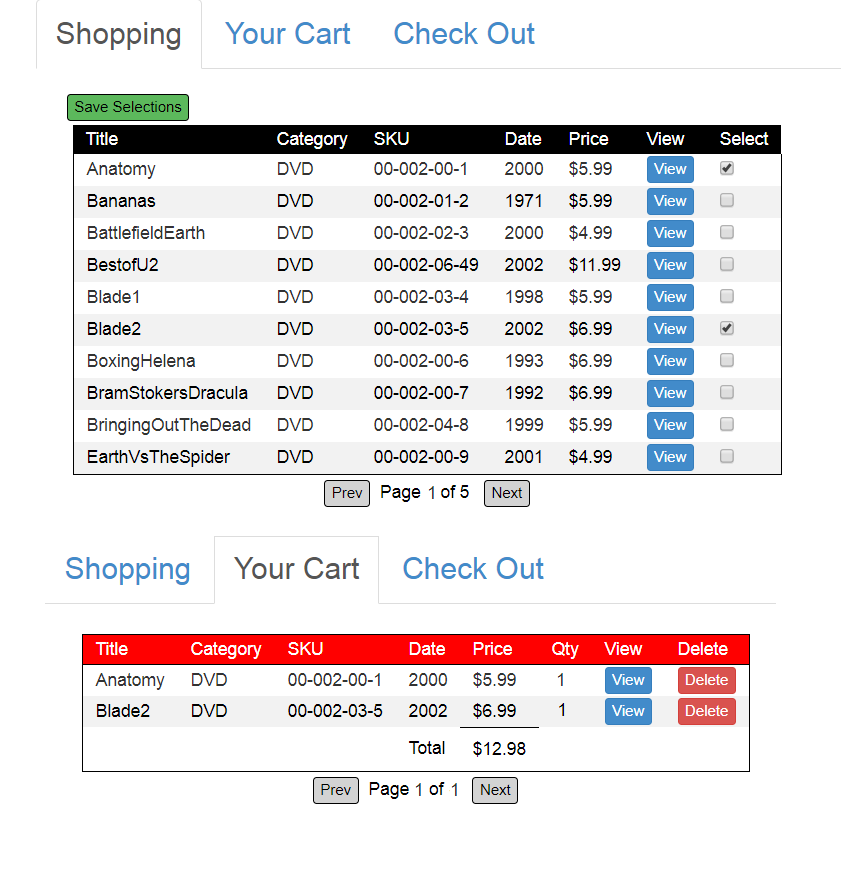Click View for BringingOutTheDead
841x871 pixels.
(670, 425)
